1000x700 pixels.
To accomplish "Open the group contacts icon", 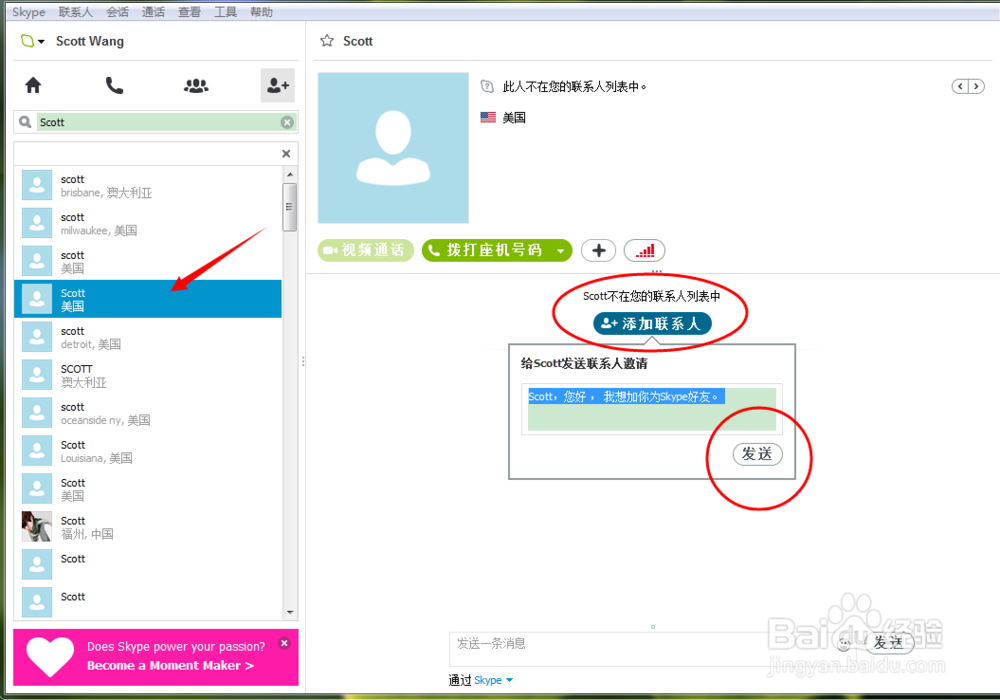I will point(196,85).
